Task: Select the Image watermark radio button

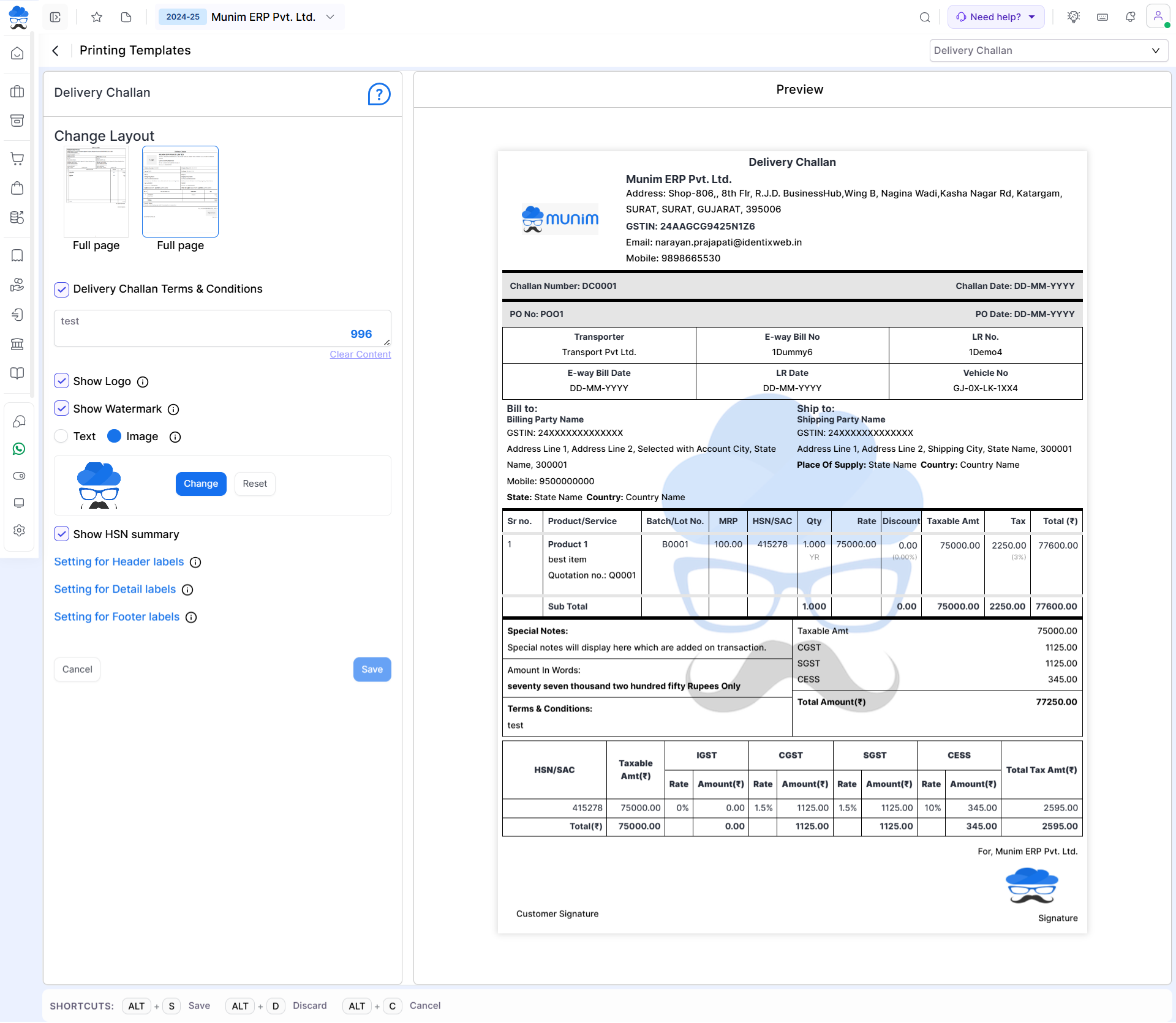Action: (114, 436)
